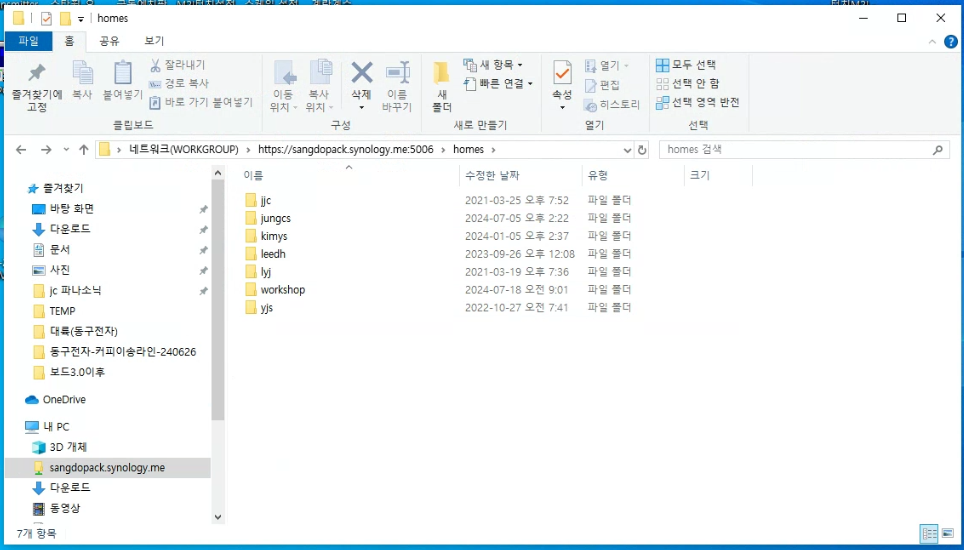
Task: Click the Paste icon in clipboard group
Action: click(123, 76)
